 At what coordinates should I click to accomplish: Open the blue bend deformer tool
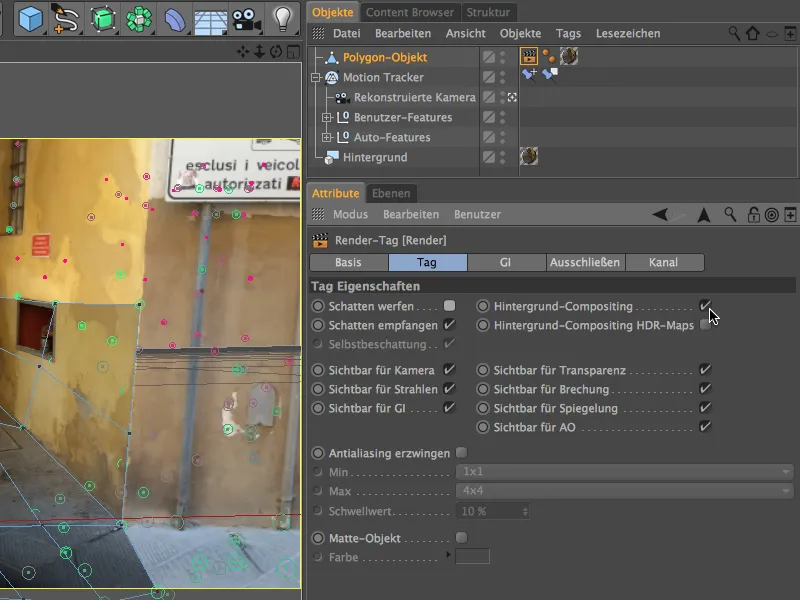pos(174,19)
